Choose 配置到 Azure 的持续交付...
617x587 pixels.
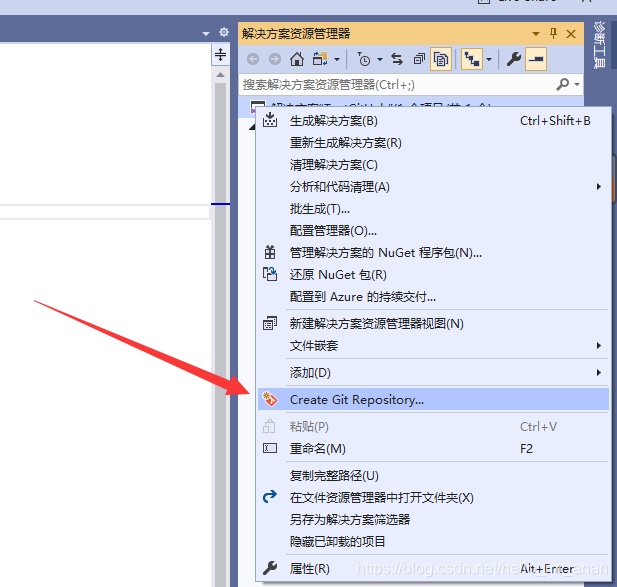tap(433, 297)
